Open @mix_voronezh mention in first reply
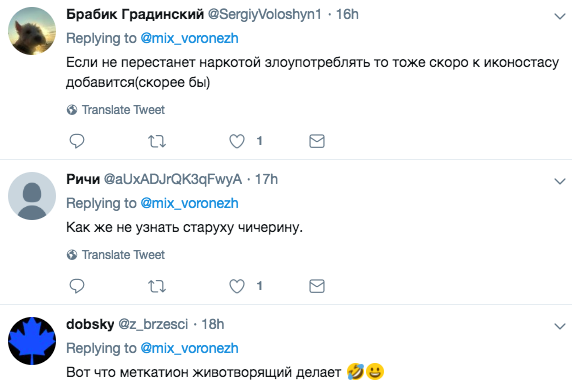 click(x=189, y=38)
